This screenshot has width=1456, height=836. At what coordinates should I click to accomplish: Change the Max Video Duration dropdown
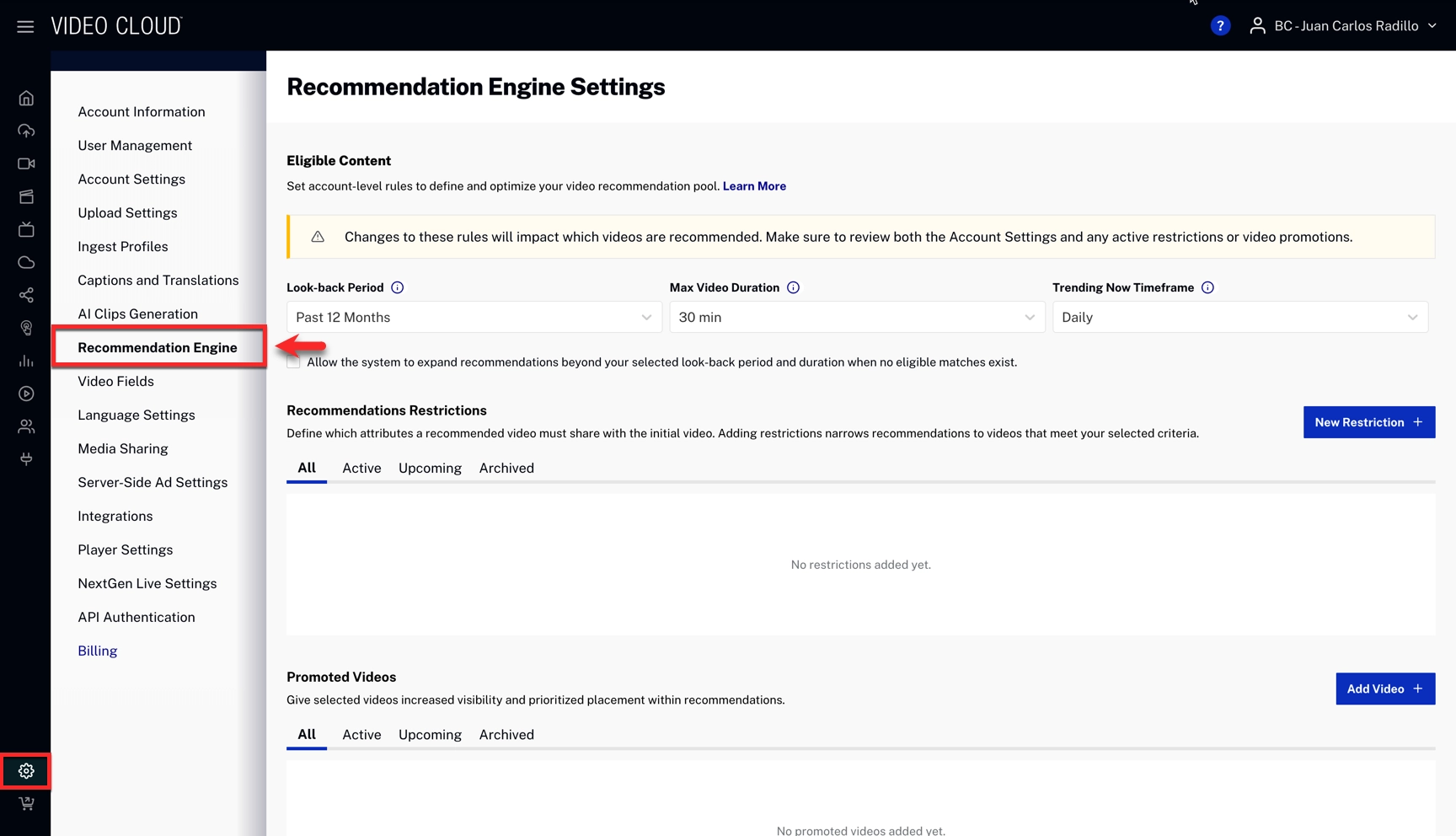point(856,317)
